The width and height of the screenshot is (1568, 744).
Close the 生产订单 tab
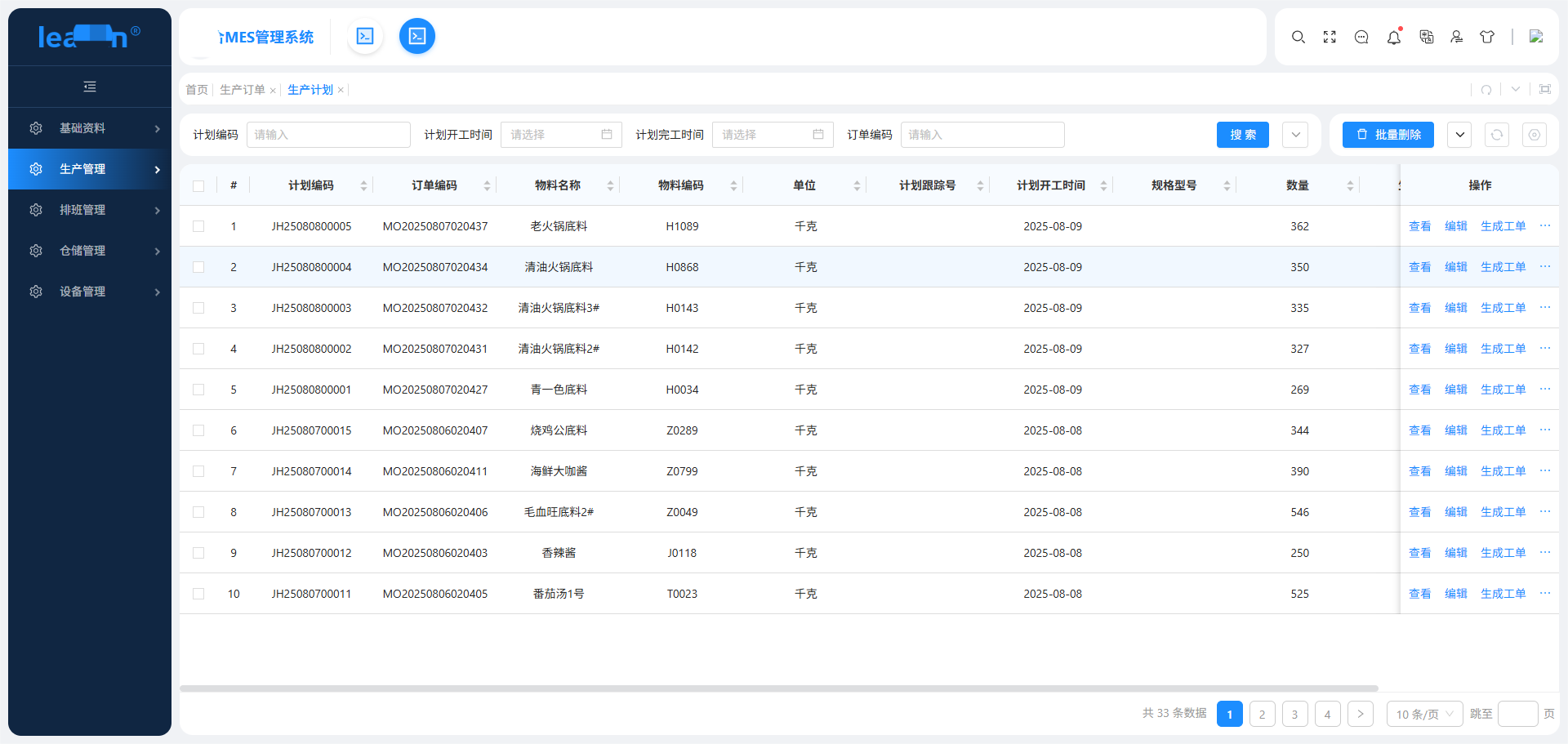click(273, 91)
